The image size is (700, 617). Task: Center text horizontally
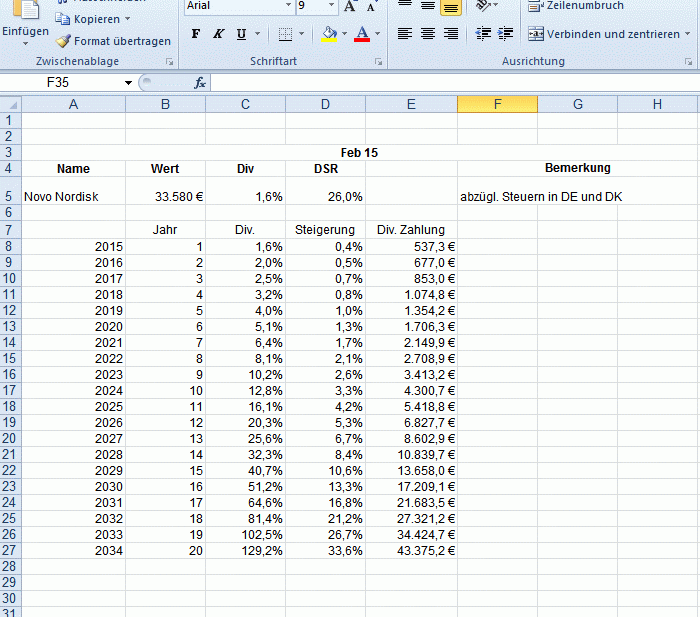click(428, 33)
